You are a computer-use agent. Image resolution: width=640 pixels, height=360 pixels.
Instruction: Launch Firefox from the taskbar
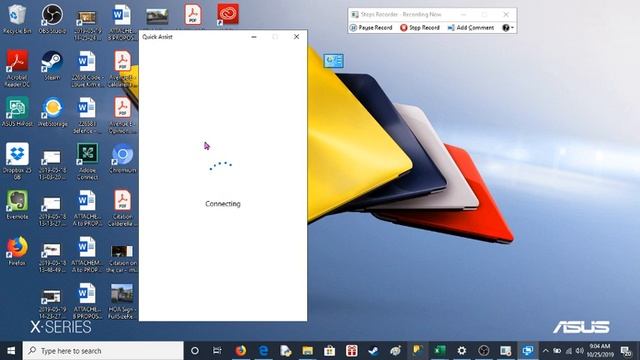point(240,351)
